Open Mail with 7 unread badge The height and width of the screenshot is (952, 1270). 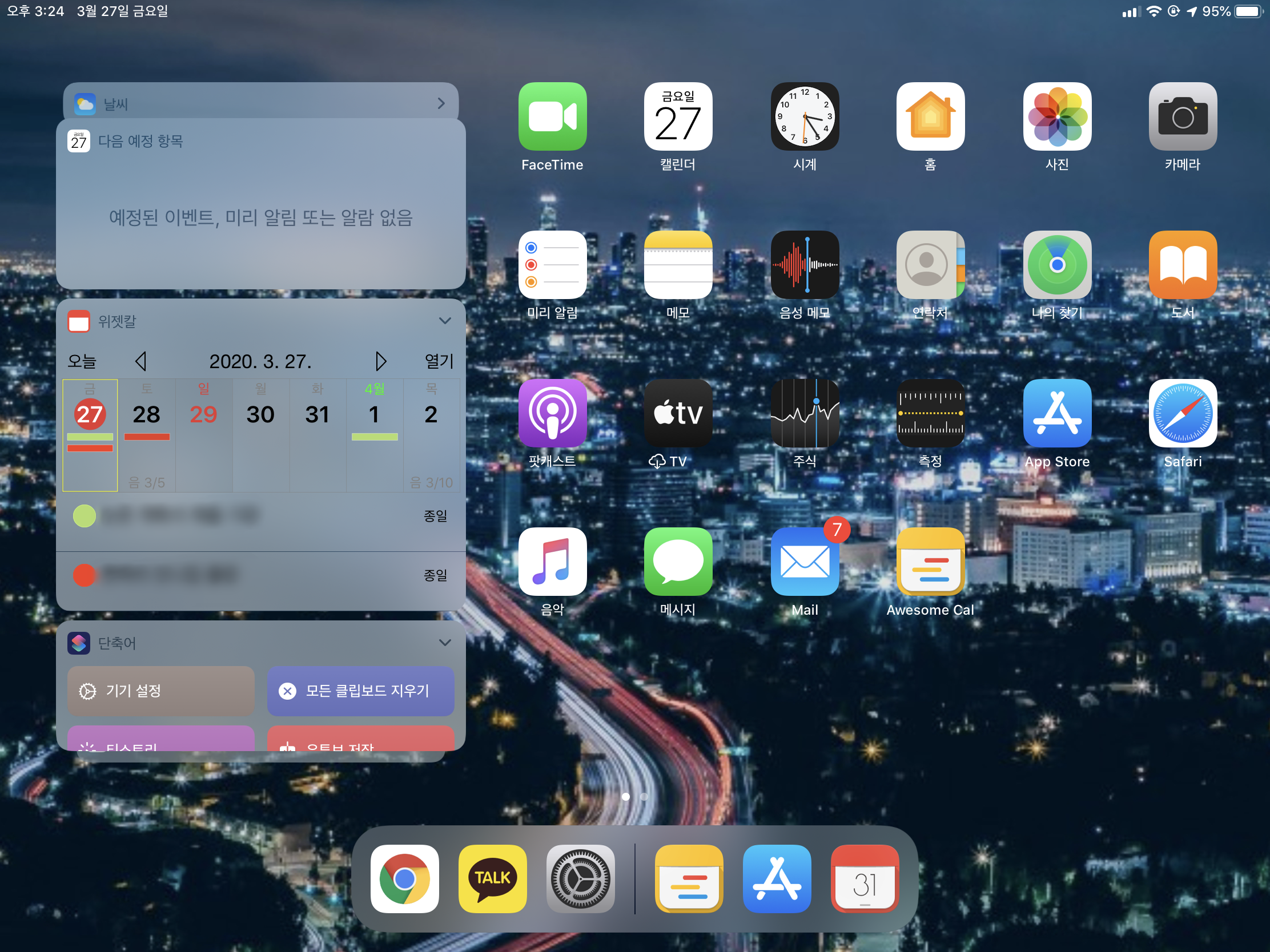[x=804, y=562]
